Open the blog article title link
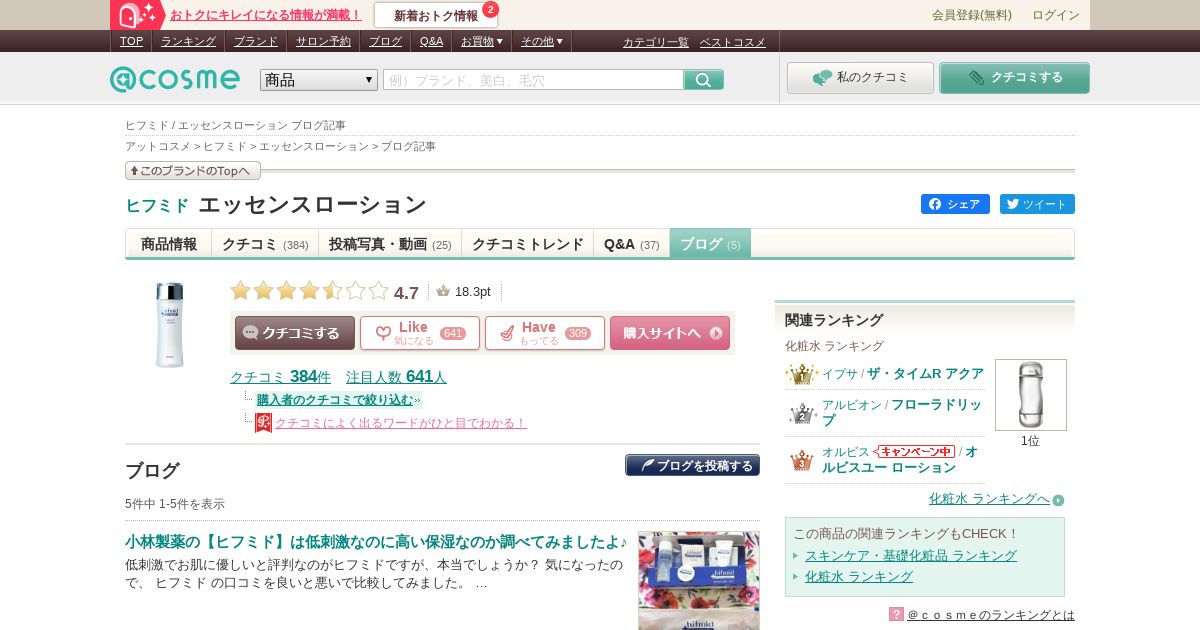The image size is (1200, 630). (x=376, y=542)
